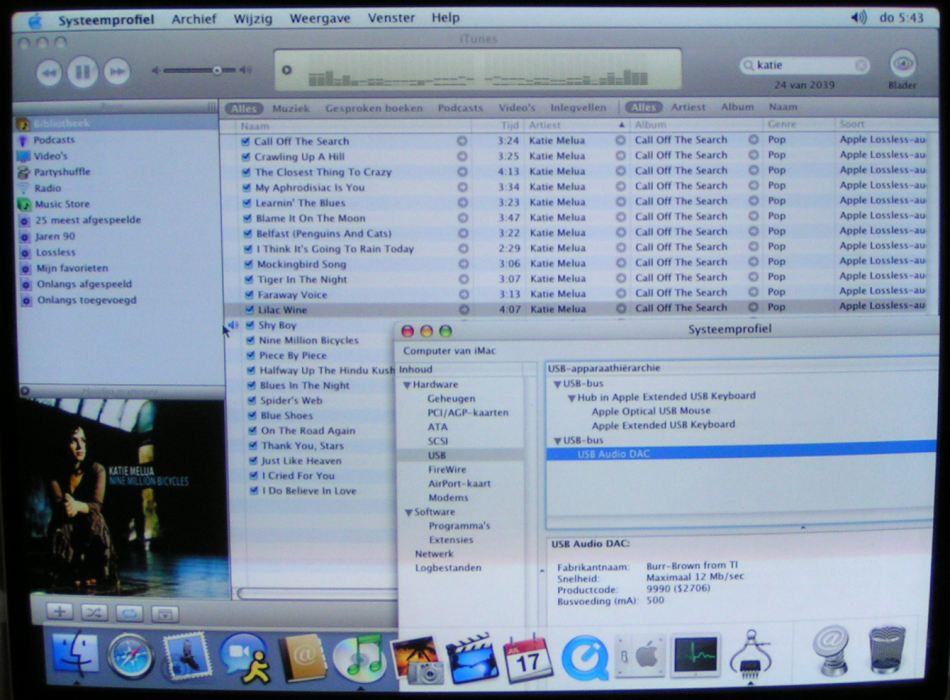The image size is (950, 700).
Task: Open the Venster menu
Action: 391,18
